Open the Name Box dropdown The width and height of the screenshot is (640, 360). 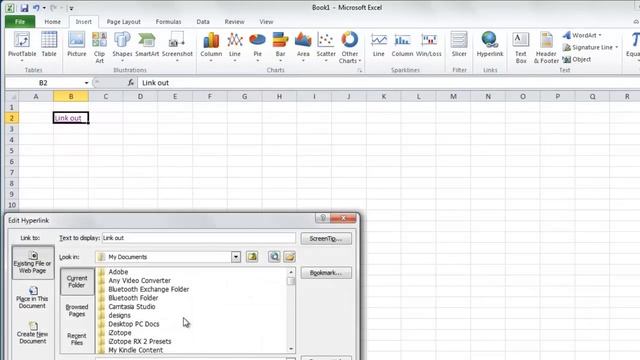86,83
